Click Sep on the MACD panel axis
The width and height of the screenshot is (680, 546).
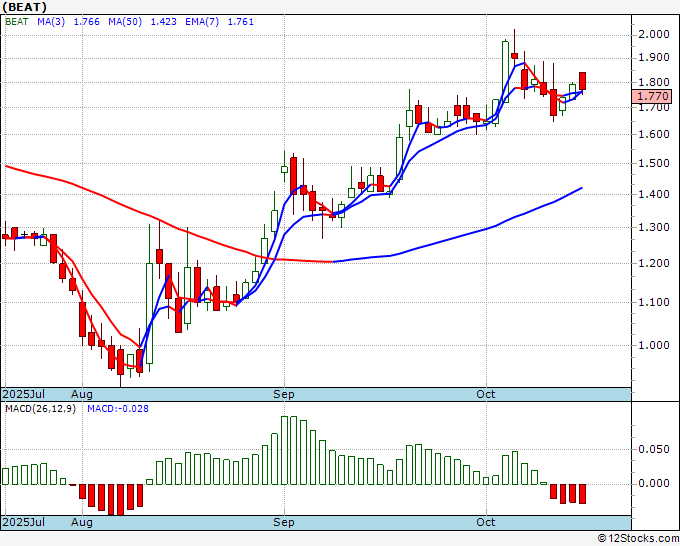[x=284, y=522]
